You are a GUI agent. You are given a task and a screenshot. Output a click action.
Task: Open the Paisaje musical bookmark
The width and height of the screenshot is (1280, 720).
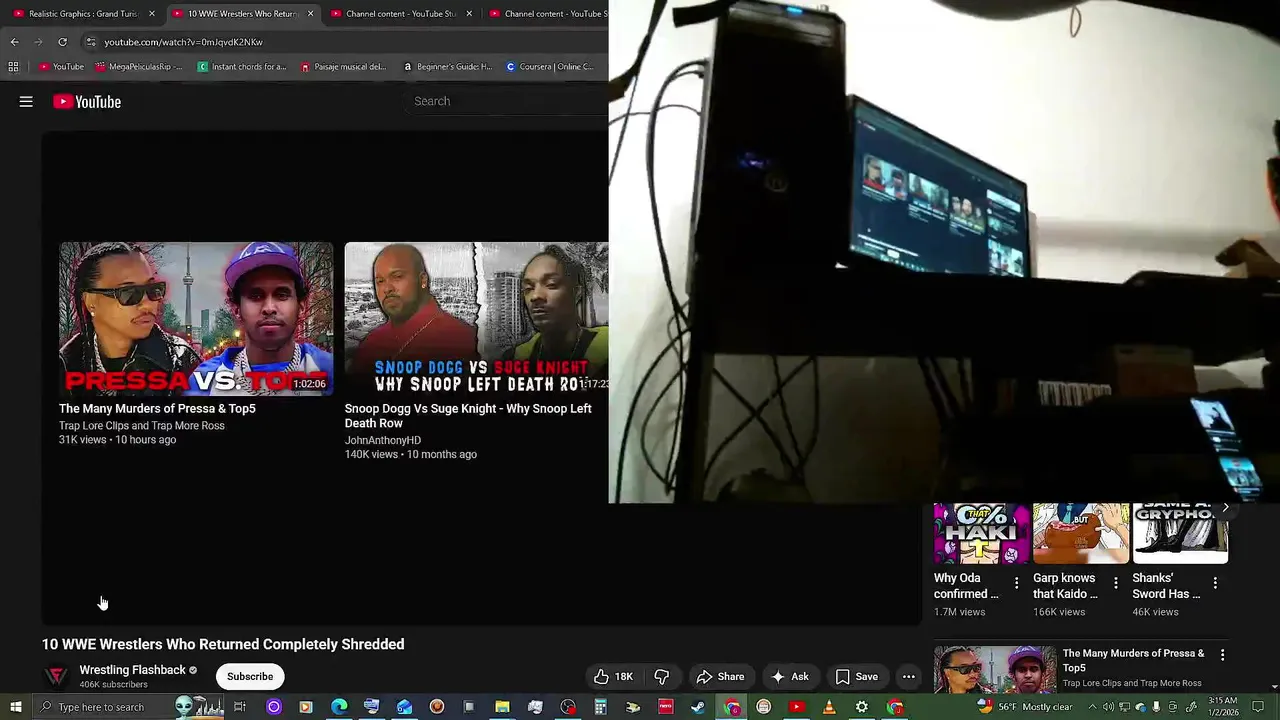click(x=343, y=67)
